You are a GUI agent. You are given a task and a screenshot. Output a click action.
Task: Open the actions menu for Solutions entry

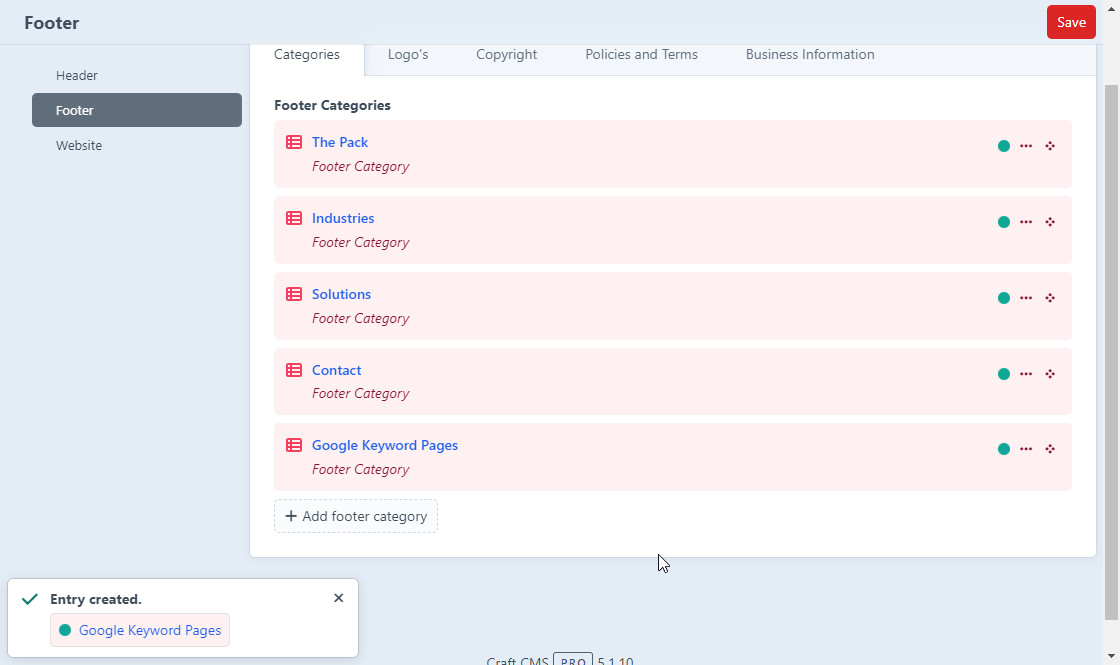[x=1026, y=298]
